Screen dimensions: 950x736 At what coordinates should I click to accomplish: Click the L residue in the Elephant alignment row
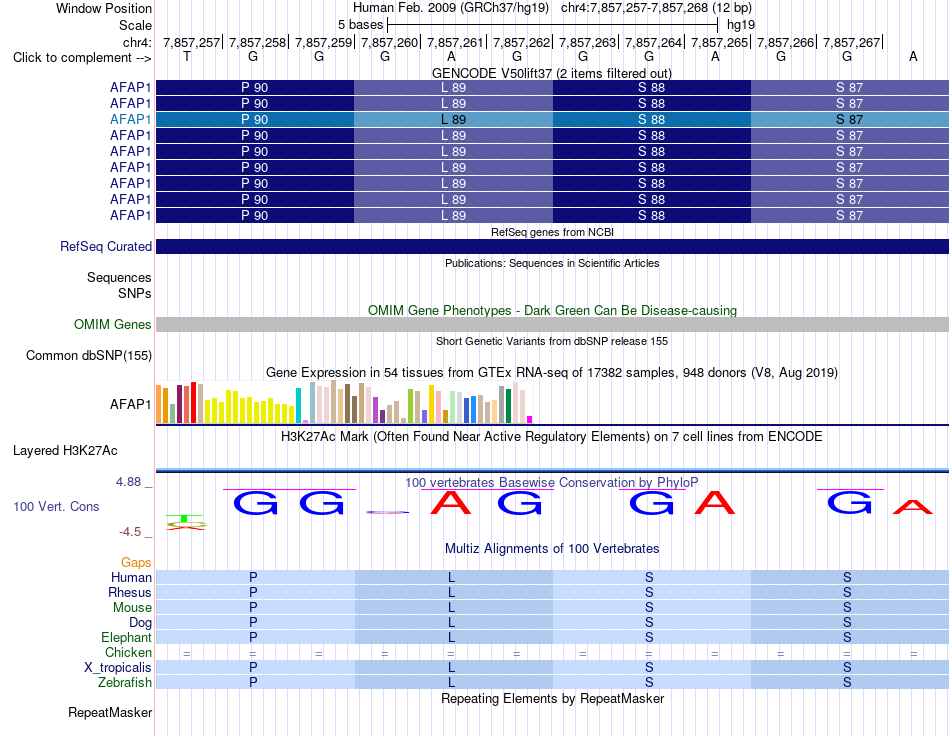(x=451, y=637)
